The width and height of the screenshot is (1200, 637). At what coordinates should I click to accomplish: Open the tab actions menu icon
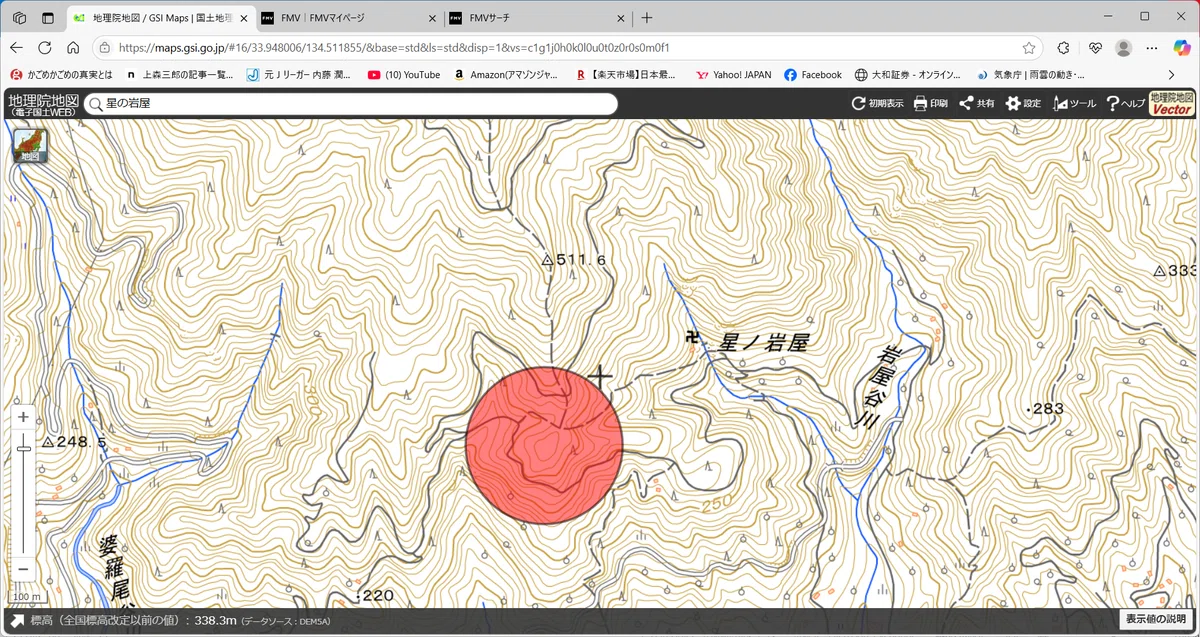point(47,17)
